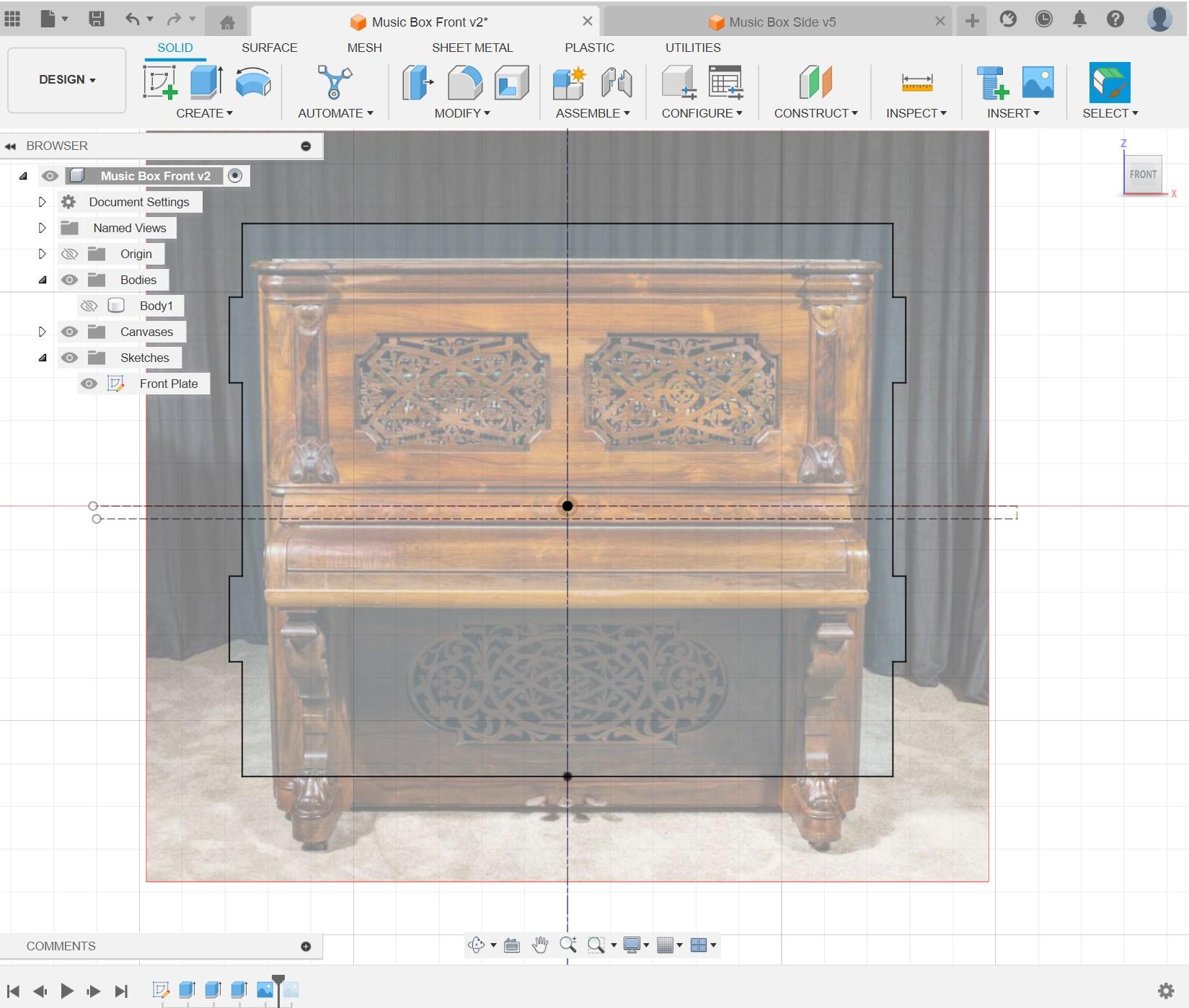Show Body1 in the Bodies folder
The height and width of the screenshot is (1008, 1189).
pos(89,305)
